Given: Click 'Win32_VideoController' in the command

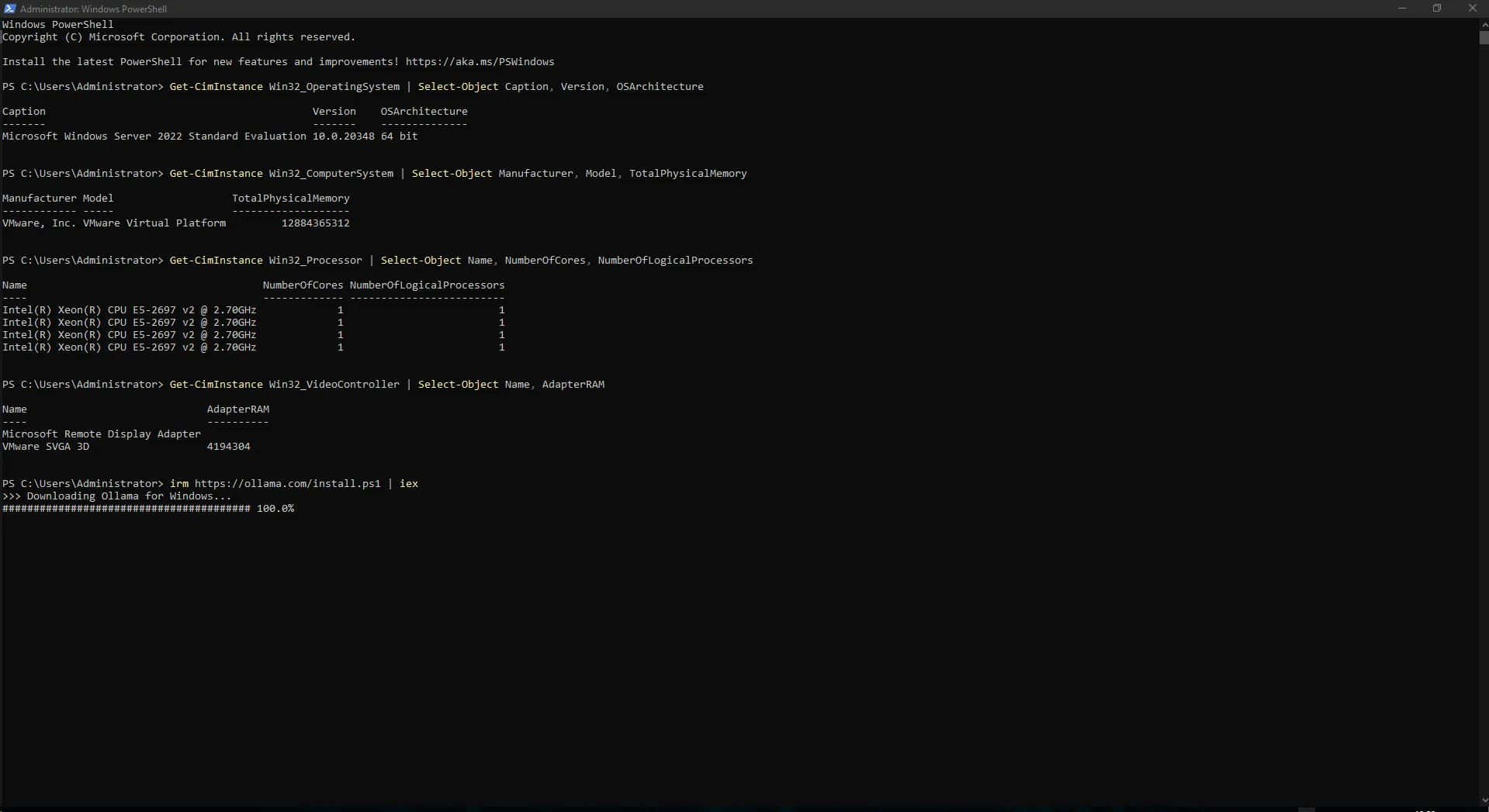Looking at the screenshot, I should [x=334, y=385].
